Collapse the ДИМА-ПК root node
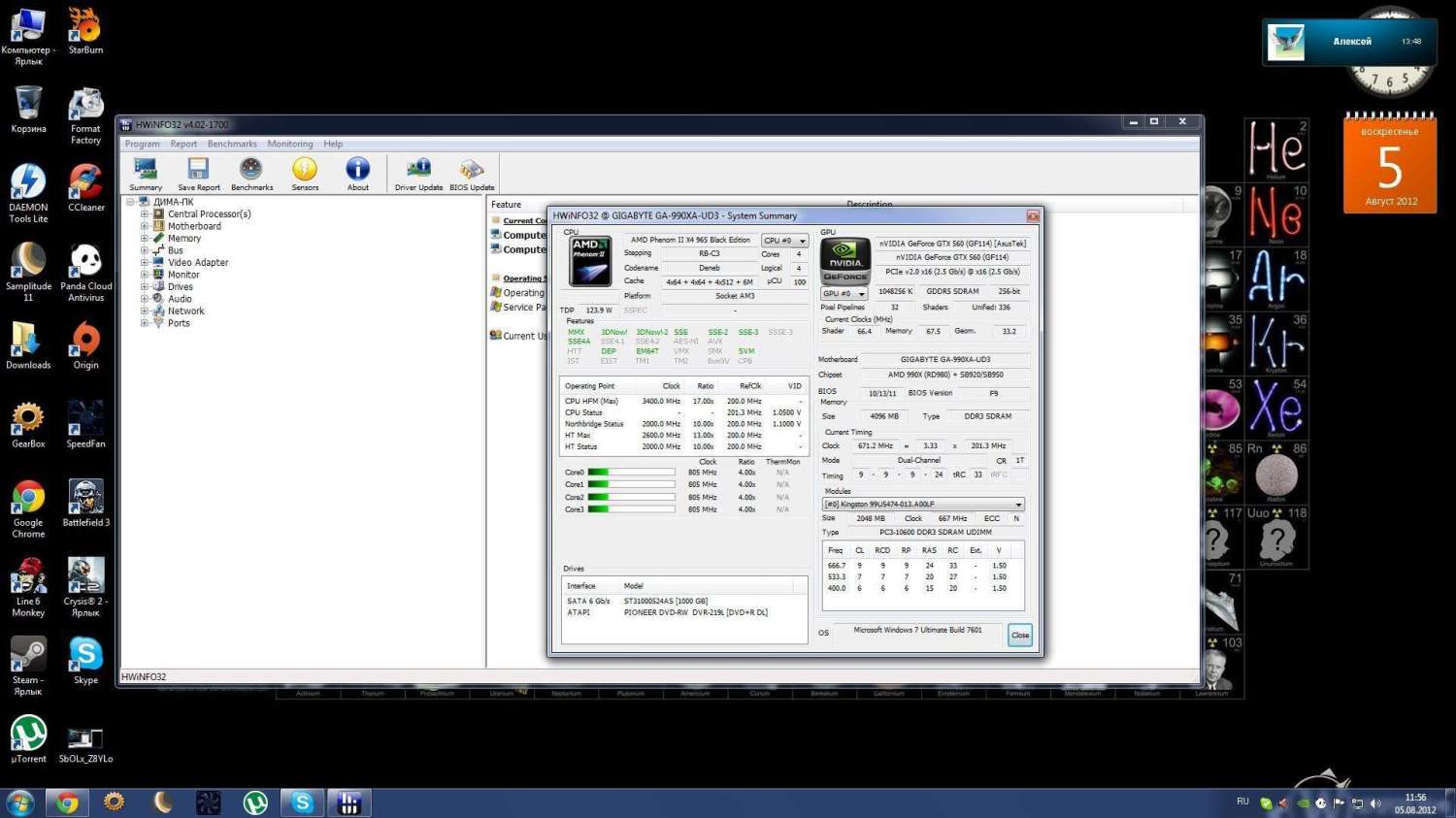The width and height of the screenshot is (1456, 818). 130,202
